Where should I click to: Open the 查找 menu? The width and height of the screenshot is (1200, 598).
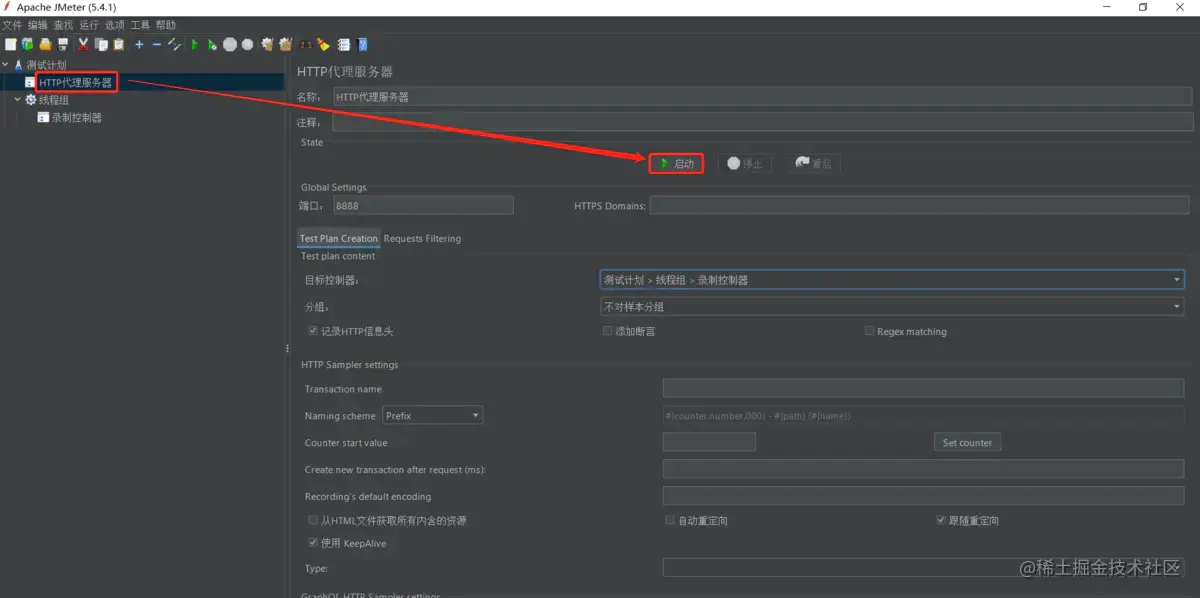[64, 25]
